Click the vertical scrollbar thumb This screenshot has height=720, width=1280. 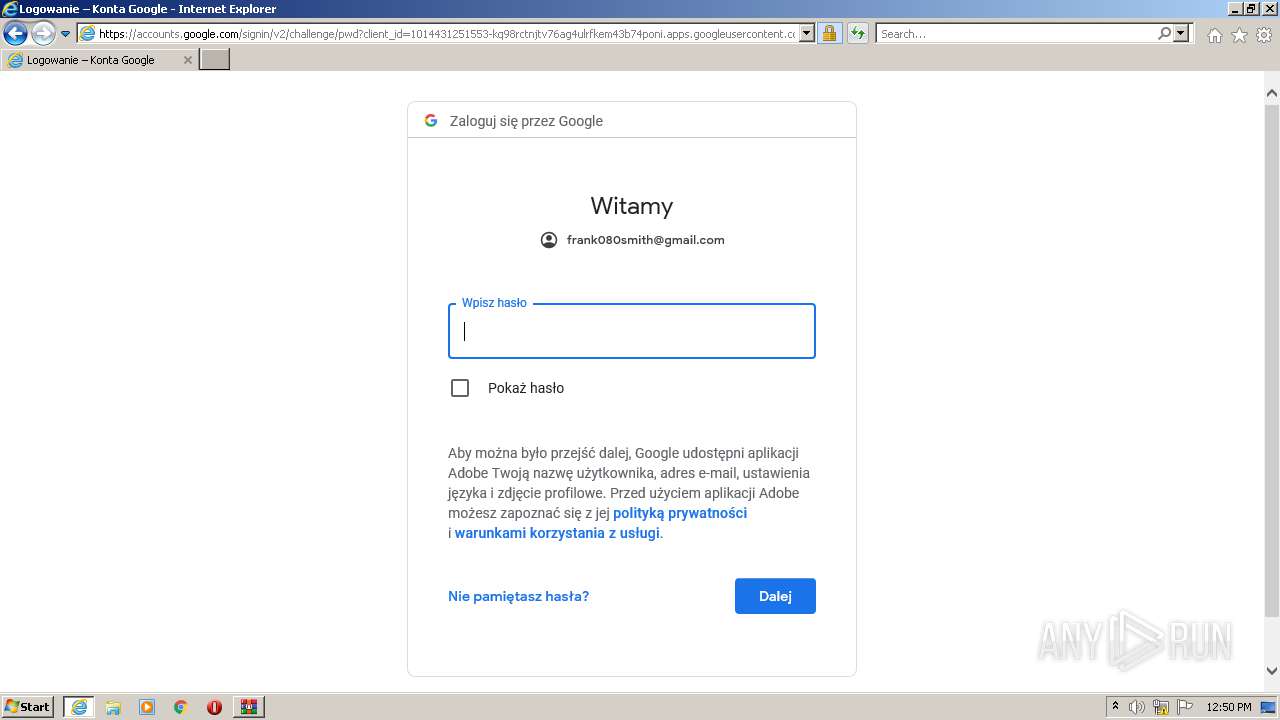[x=1272, y=359]
